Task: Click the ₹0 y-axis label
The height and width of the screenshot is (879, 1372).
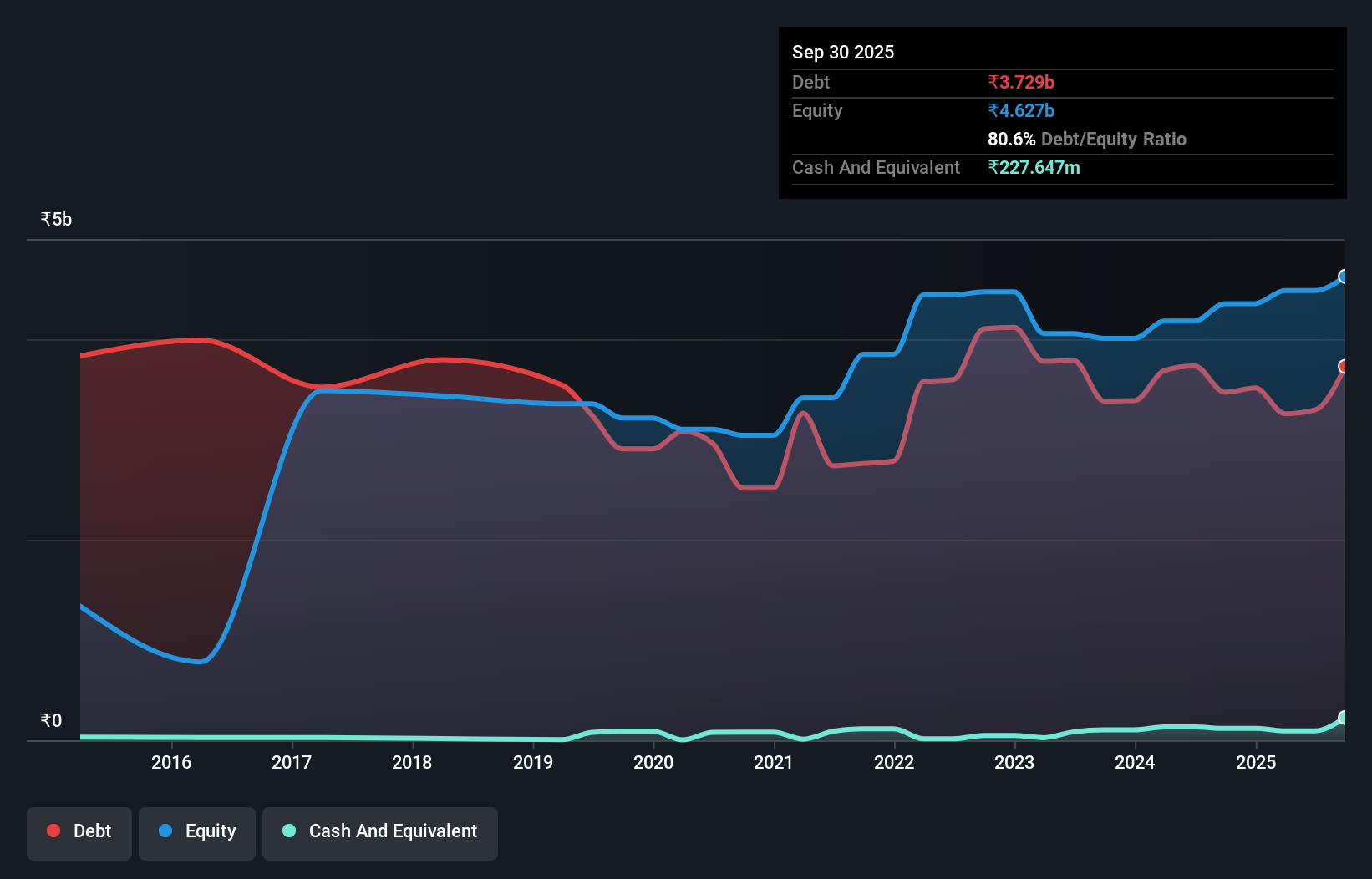Action: [51, 720]
